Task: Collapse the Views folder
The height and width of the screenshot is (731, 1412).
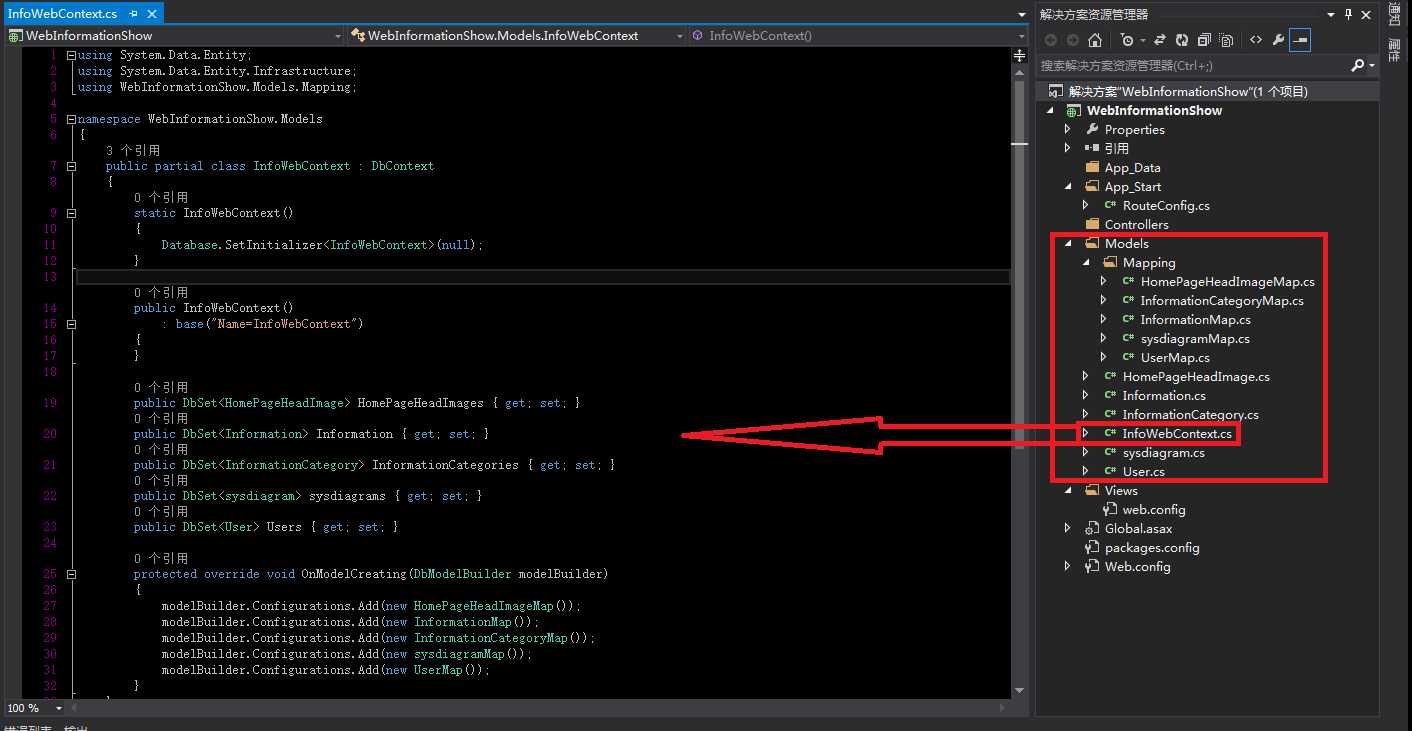Action: [1067, 490]
